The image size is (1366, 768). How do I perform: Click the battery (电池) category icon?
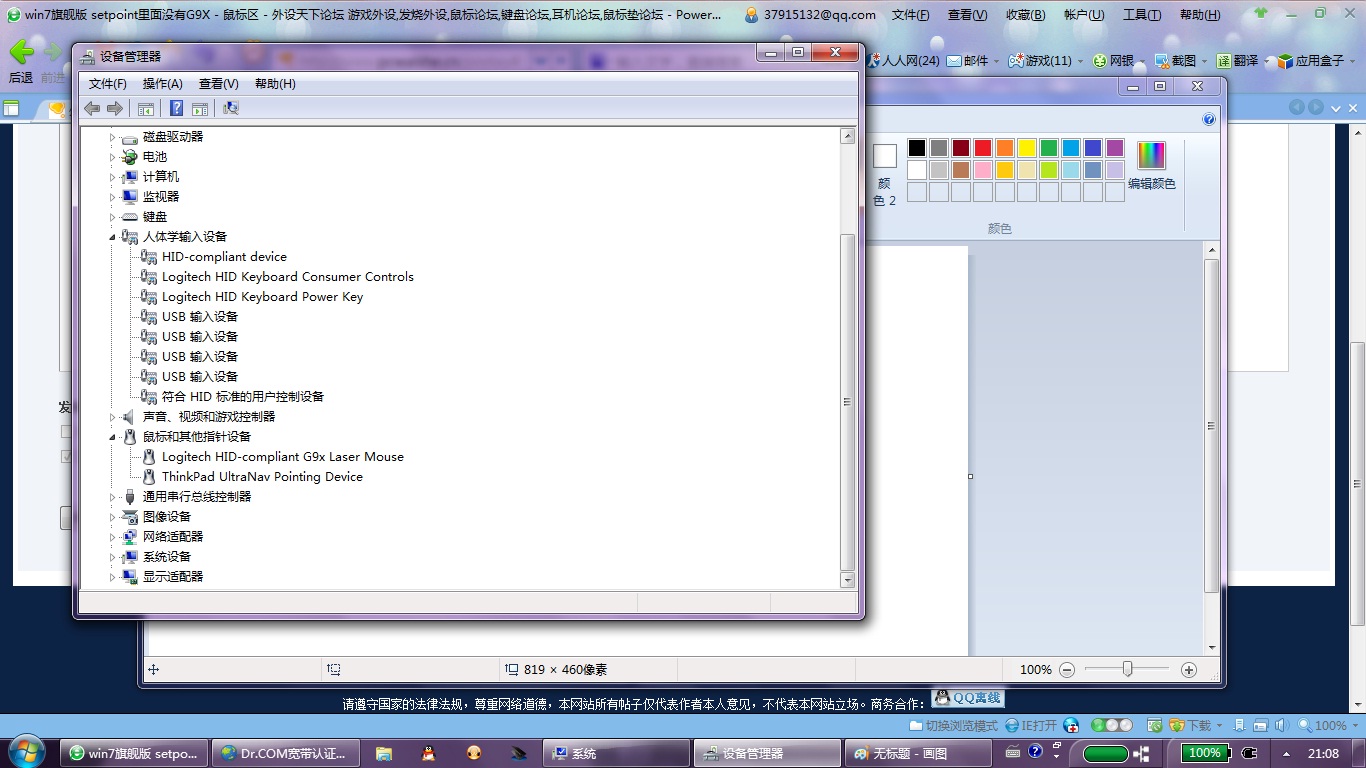pos(130,157)
